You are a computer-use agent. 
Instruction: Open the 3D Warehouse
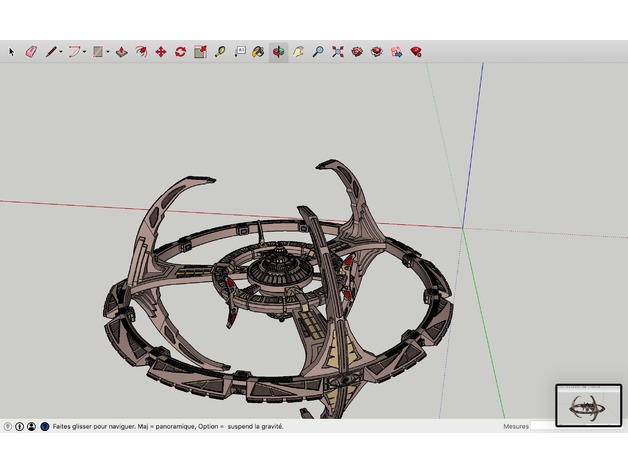click(357, 51)
